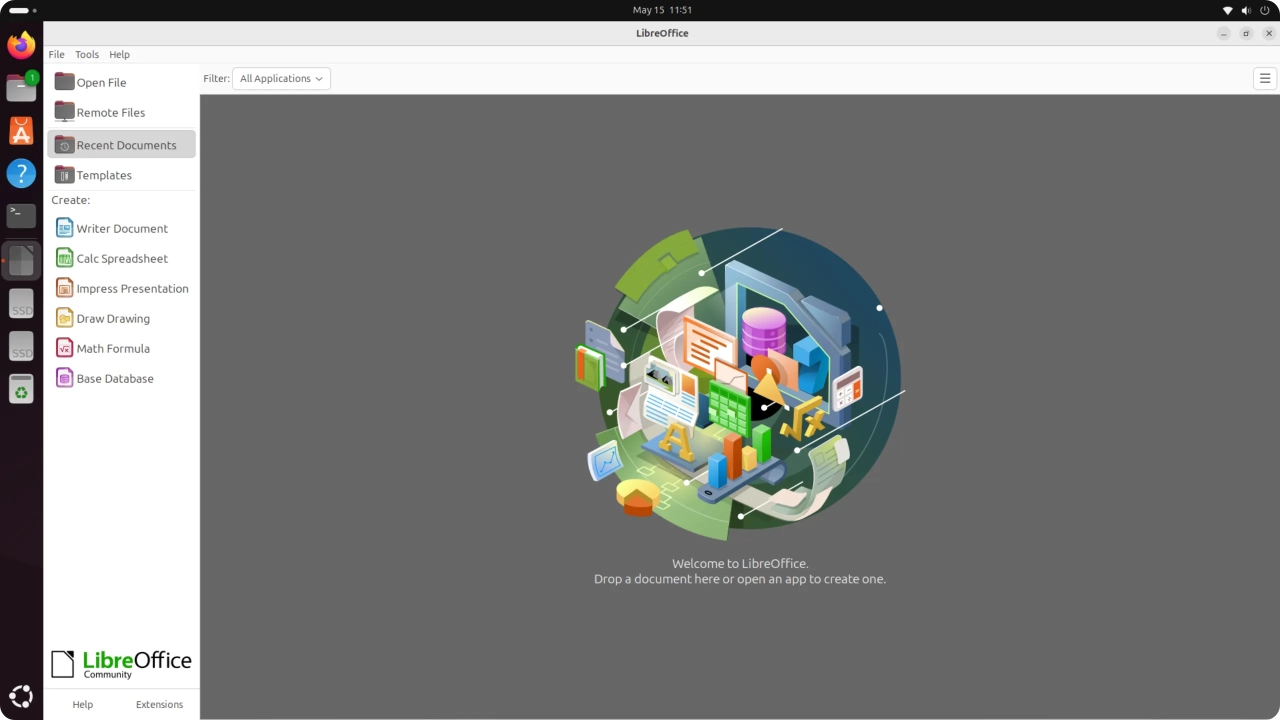Create a new Draw Drawing

pos(121,318)
